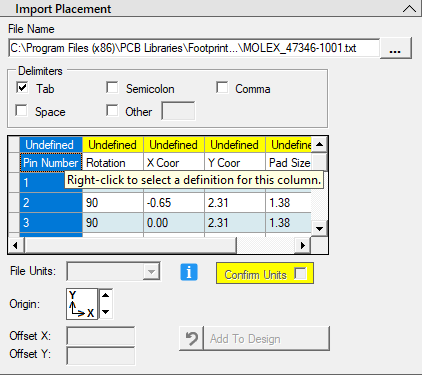Enable the Comma delimiter checkbox
Viewport: 422px width, 375px height.
click(x=222, y=88)
